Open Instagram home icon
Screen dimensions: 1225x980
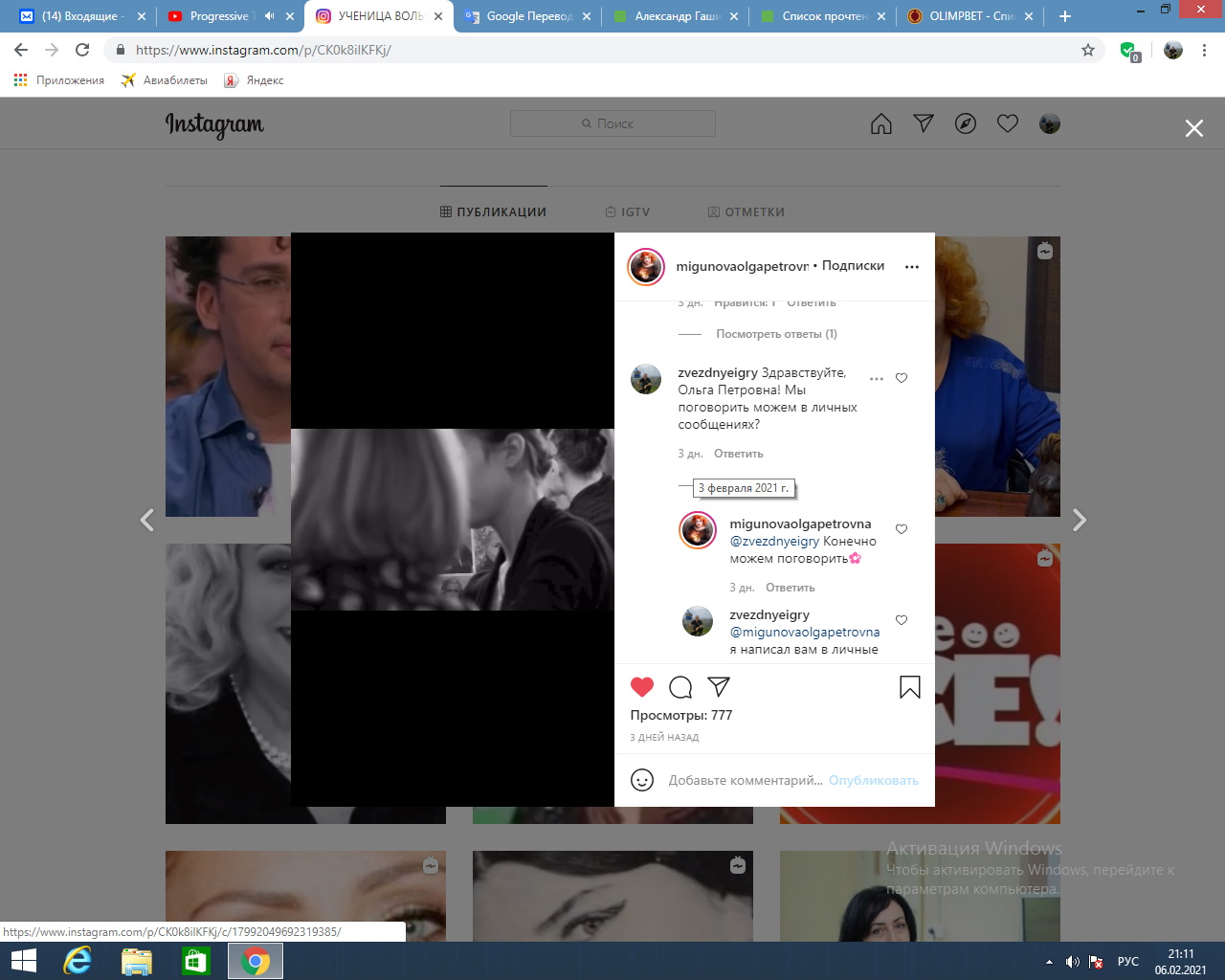coord(881,123)
